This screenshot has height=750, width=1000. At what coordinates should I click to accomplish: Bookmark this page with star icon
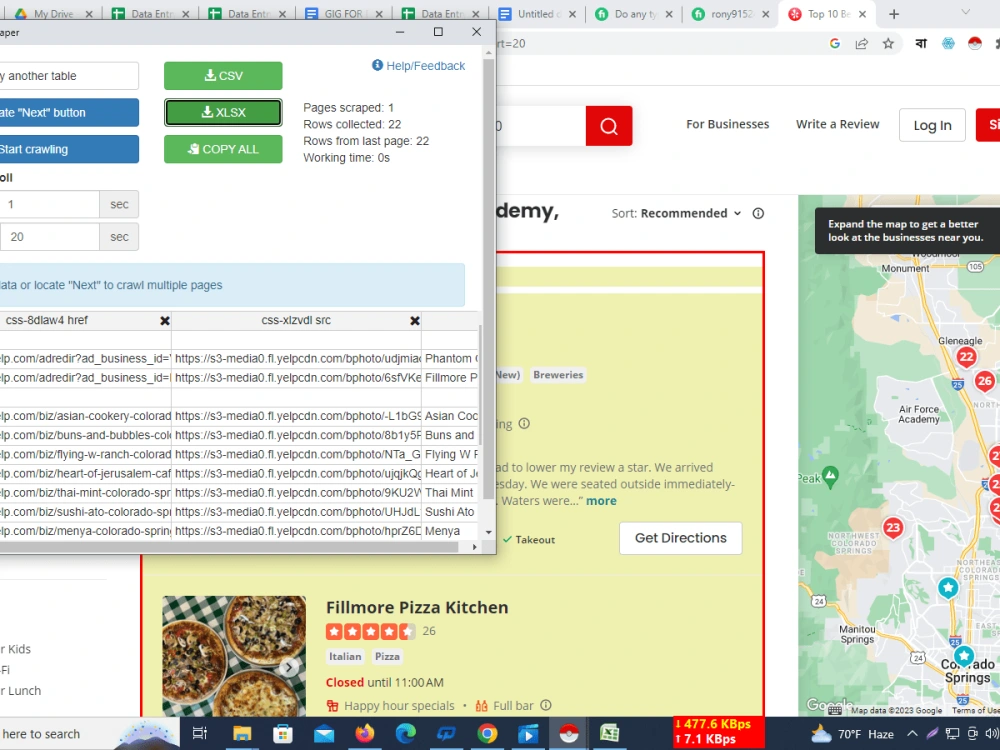coord(888,43)
